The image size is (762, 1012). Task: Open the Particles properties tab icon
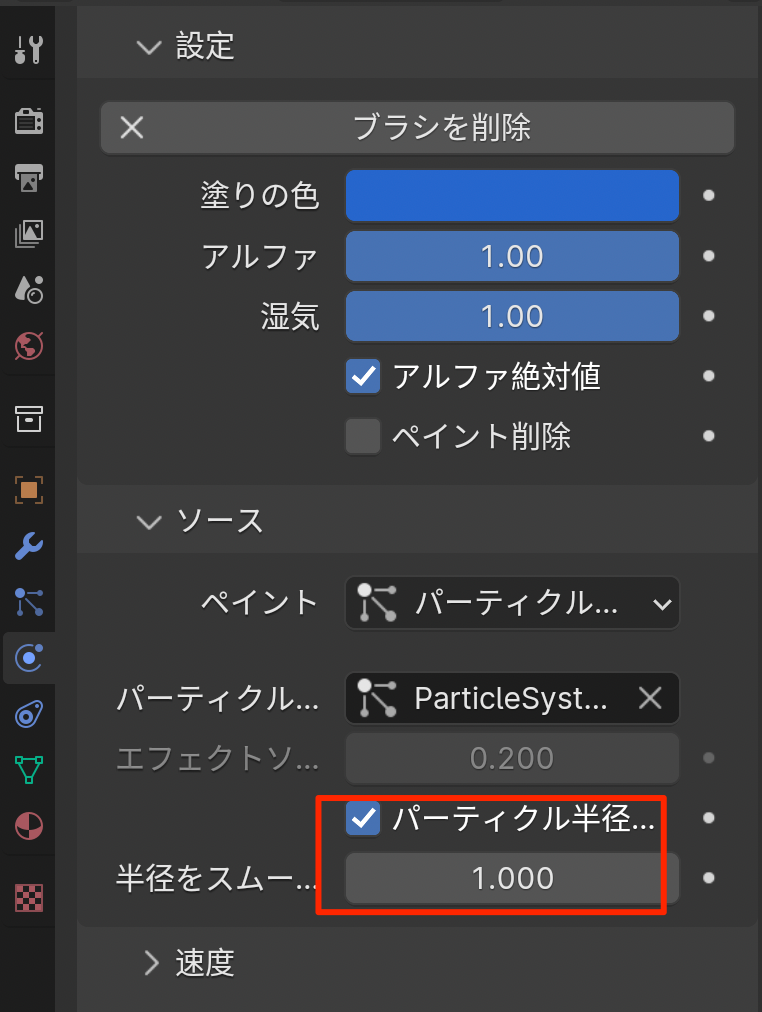[29, 601]
